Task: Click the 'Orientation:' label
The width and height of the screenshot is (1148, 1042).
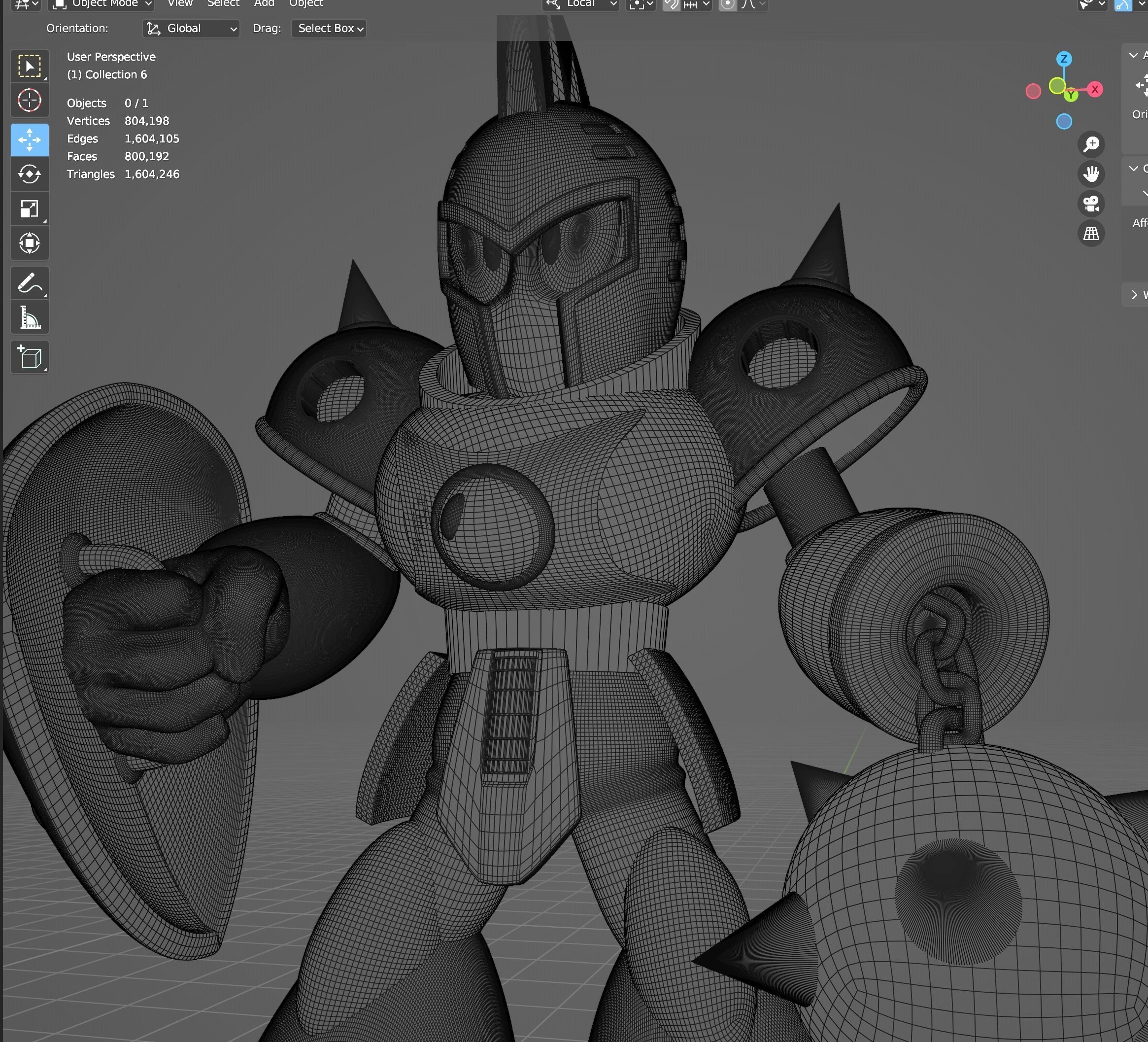Action: click(x=77, y=29)
